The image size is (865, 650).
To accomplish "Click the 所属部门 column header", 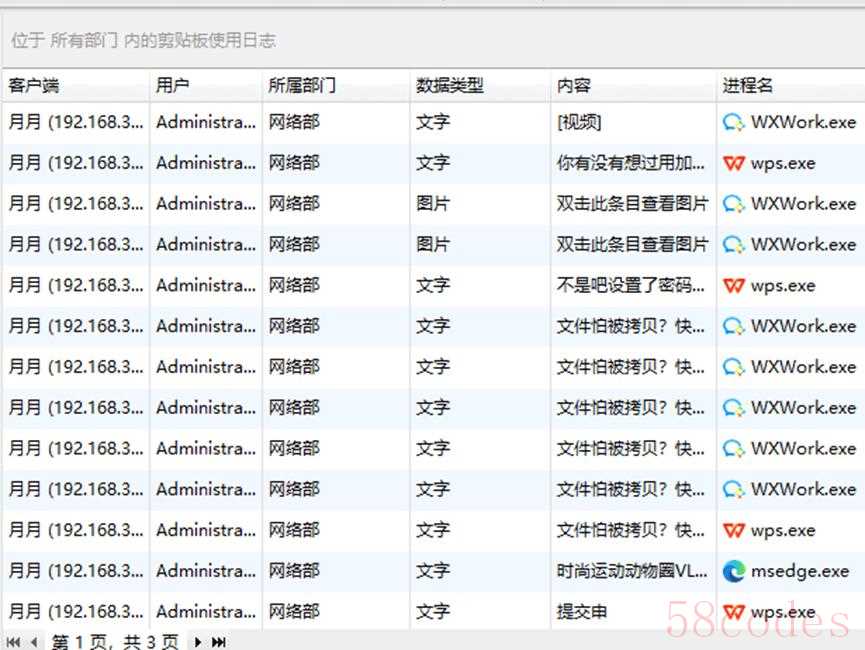I will tap(301, 86).
